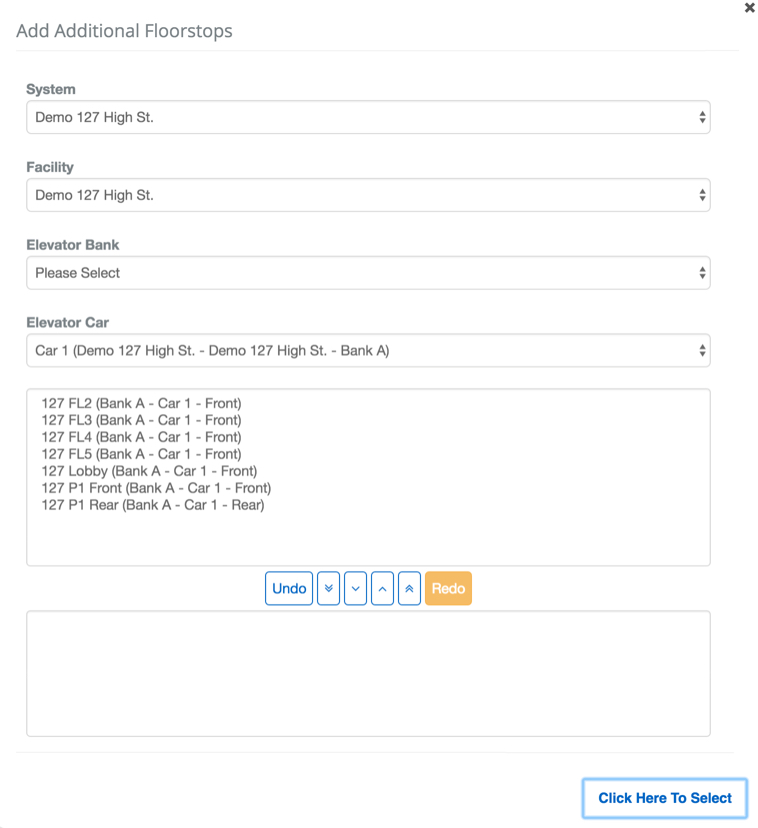Viewport: 758px width, 828px height.
Task: Click the single chevron up remove icon
Action: [382, 589]
